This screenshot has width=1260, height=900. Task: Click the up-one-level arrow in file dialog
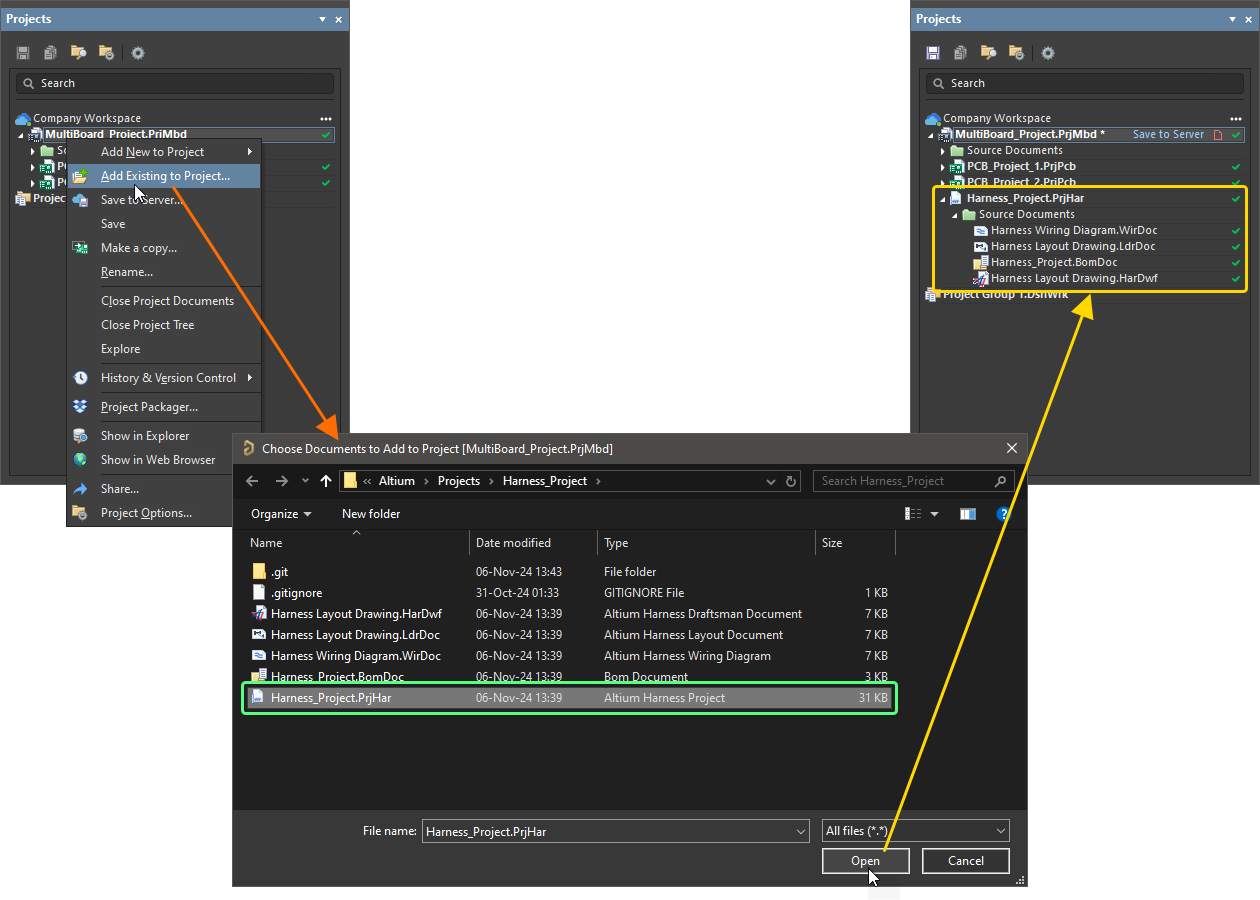(x=326, y=481)
